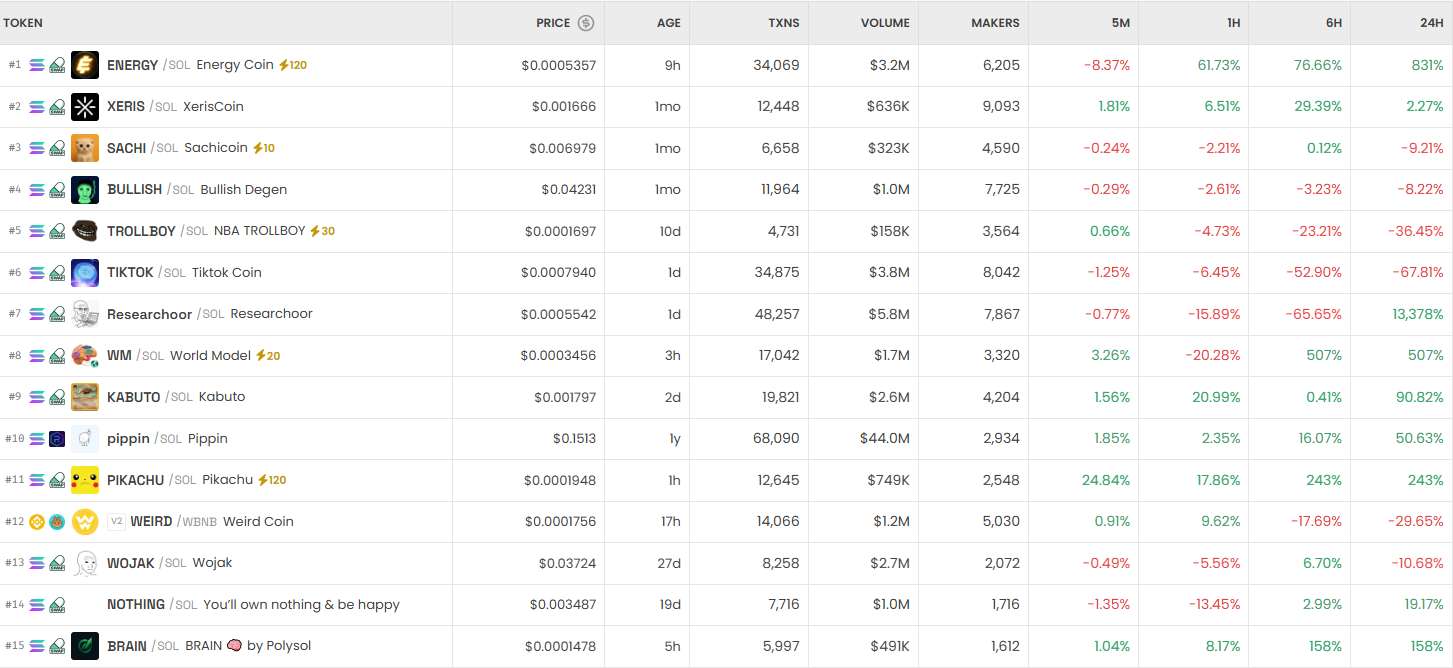Sort table by the VOLUME column header
Screen dimensions: 1453x668
pos(885,23)
